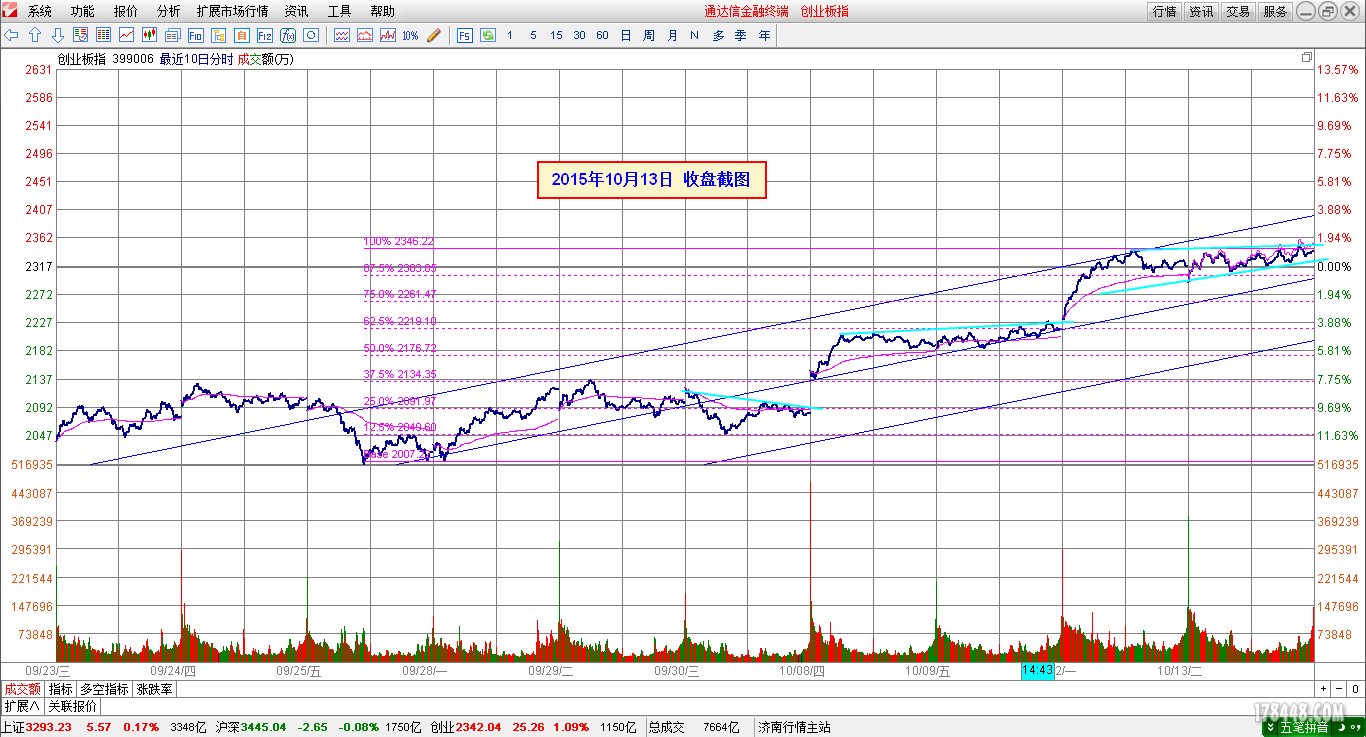Select the 60-minute period
This screenshot has height=737, width=1366.
[602, 35]
